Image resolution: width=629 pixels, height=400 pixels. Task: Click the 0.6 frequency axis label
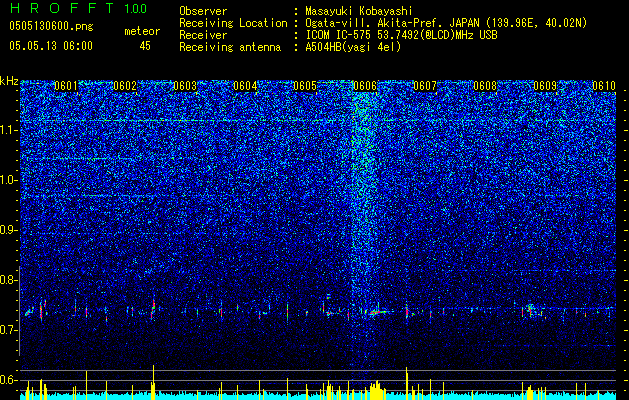(8, 380)
